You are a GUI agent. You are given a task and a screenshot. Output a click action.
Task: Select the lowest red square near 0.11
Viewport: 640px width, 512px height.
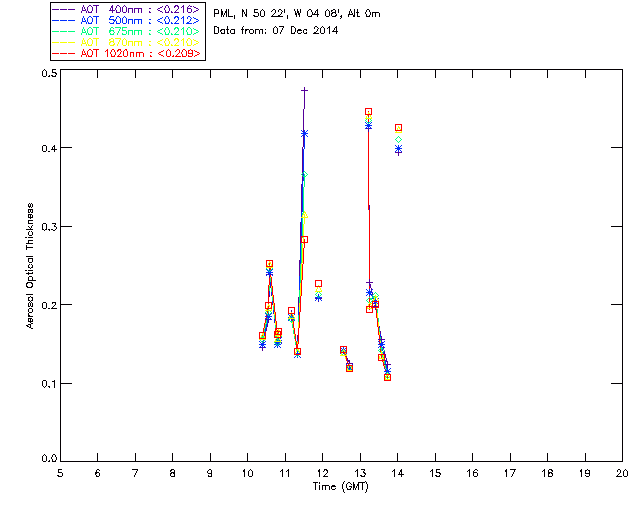[387, 377]
